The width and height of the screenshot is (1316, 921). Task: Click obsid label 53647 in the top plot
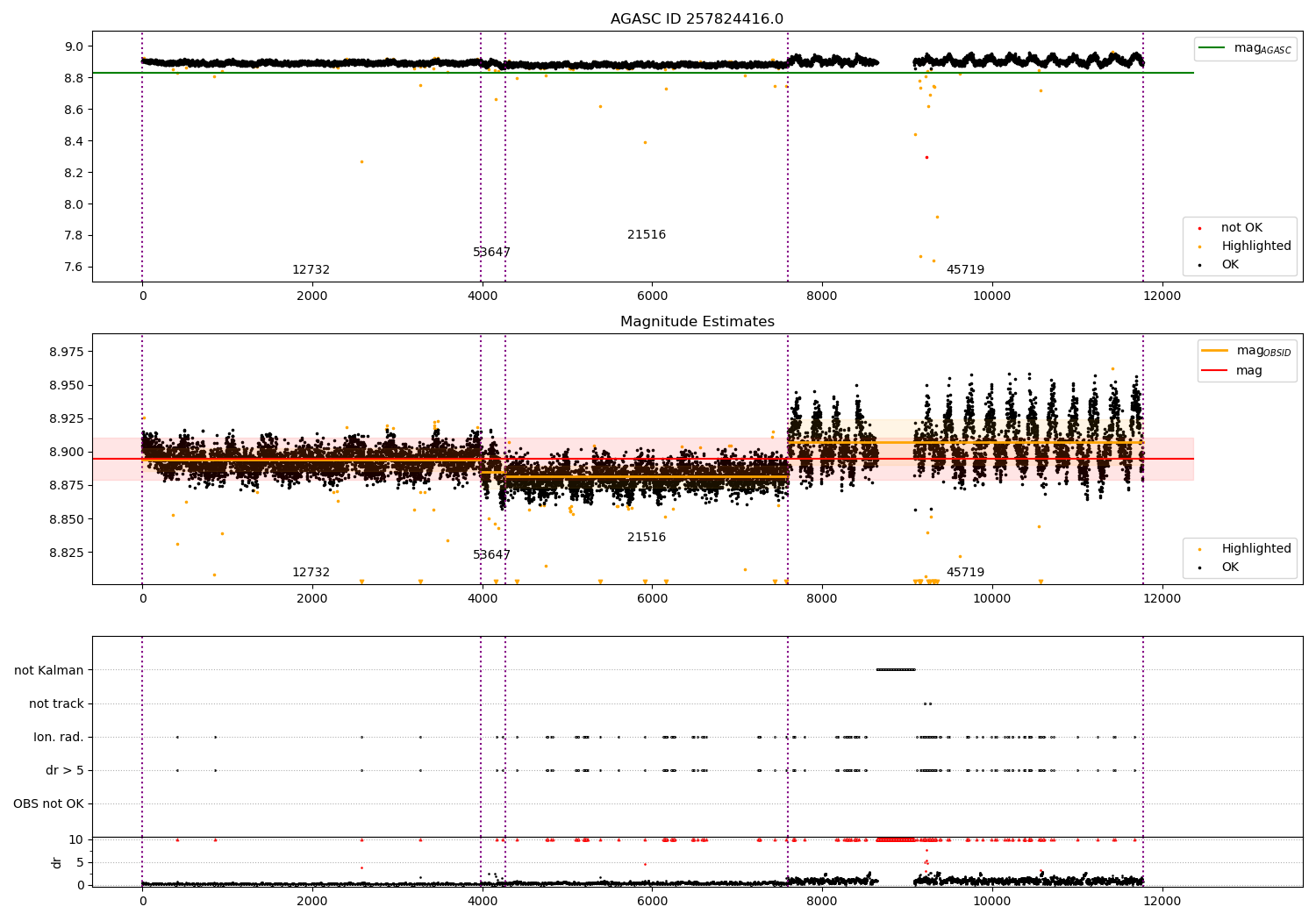(x=491, y=253)
